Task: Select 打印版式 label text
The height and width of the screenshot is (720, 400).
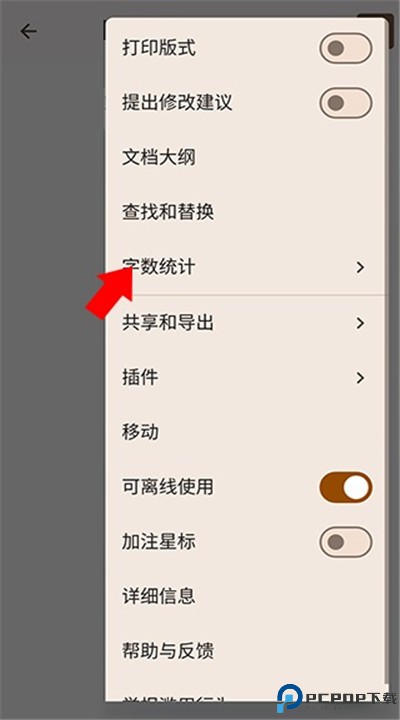Action: [159, 48]
